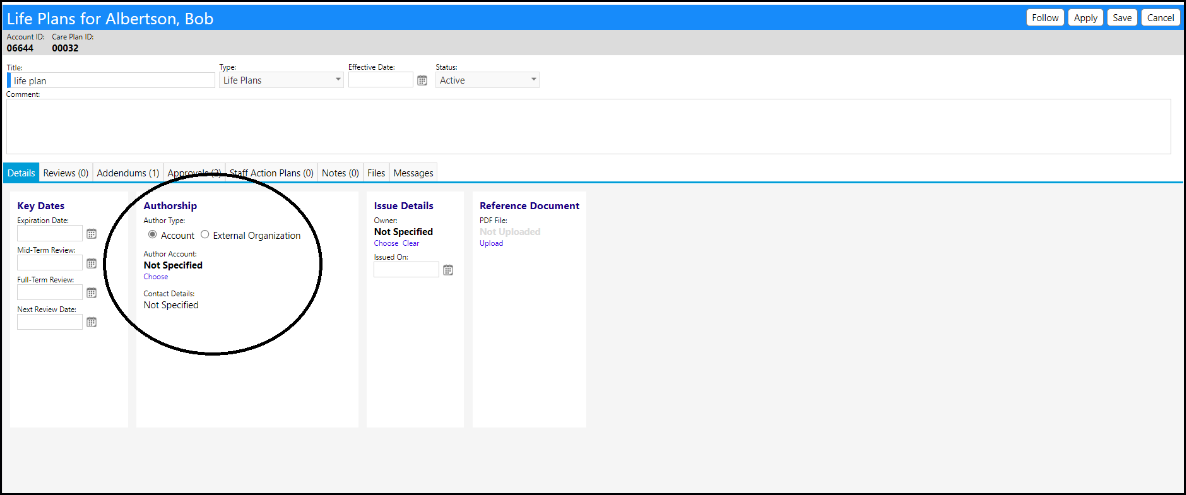
Task: Click the Full-Term Review date field
Action: [x=50, y=293]
